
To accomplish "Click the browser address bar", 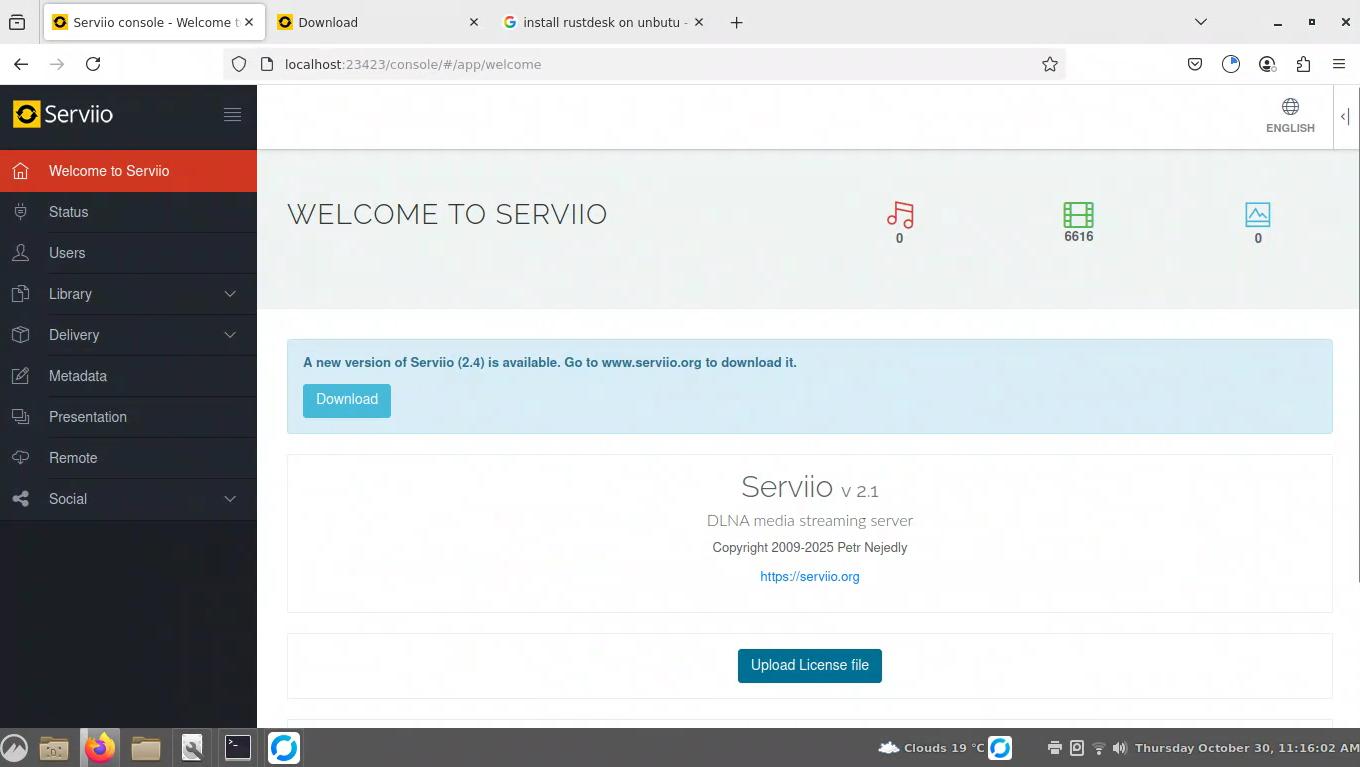I will pos(640,64).
